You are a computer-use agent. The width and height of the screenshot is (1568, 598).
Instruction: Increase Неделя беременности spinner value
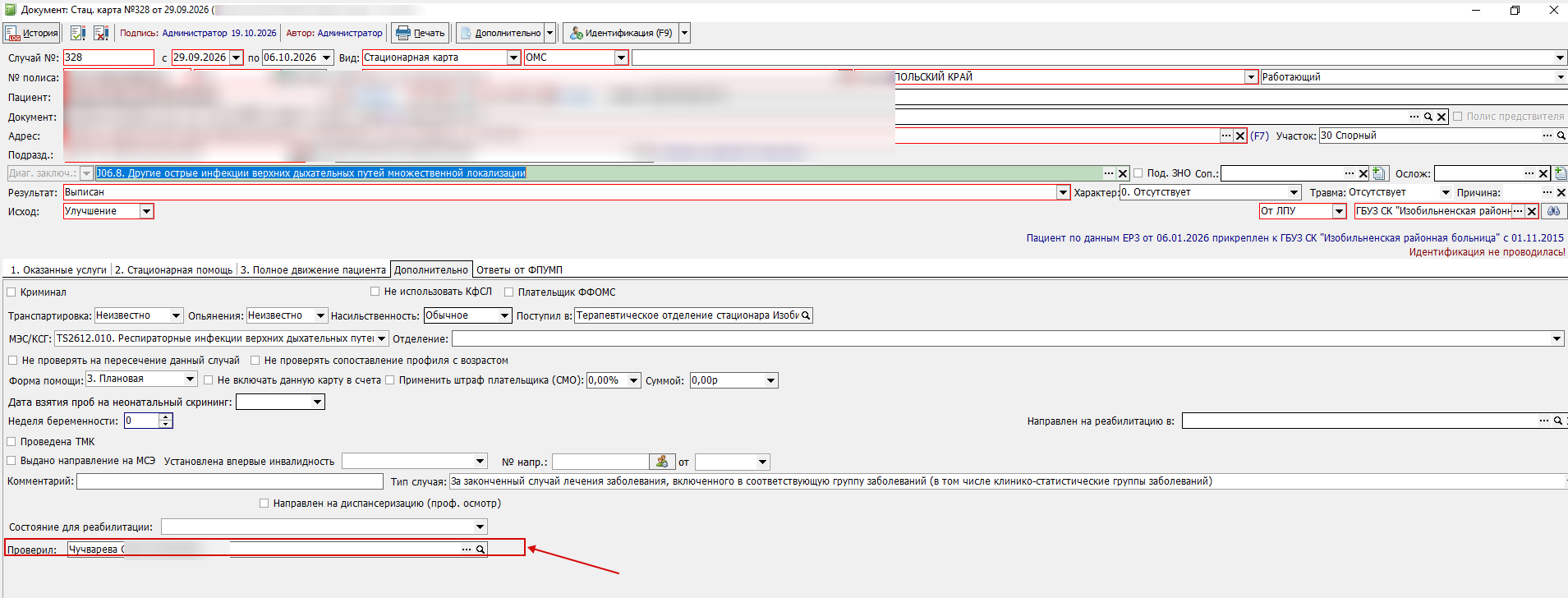166,417
